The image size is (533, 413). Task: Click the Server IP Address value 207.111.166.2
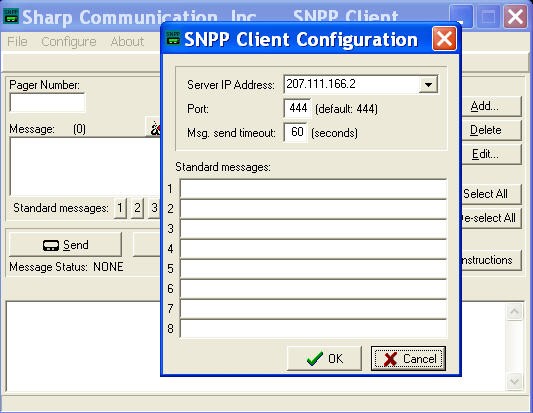pos(321,84)
